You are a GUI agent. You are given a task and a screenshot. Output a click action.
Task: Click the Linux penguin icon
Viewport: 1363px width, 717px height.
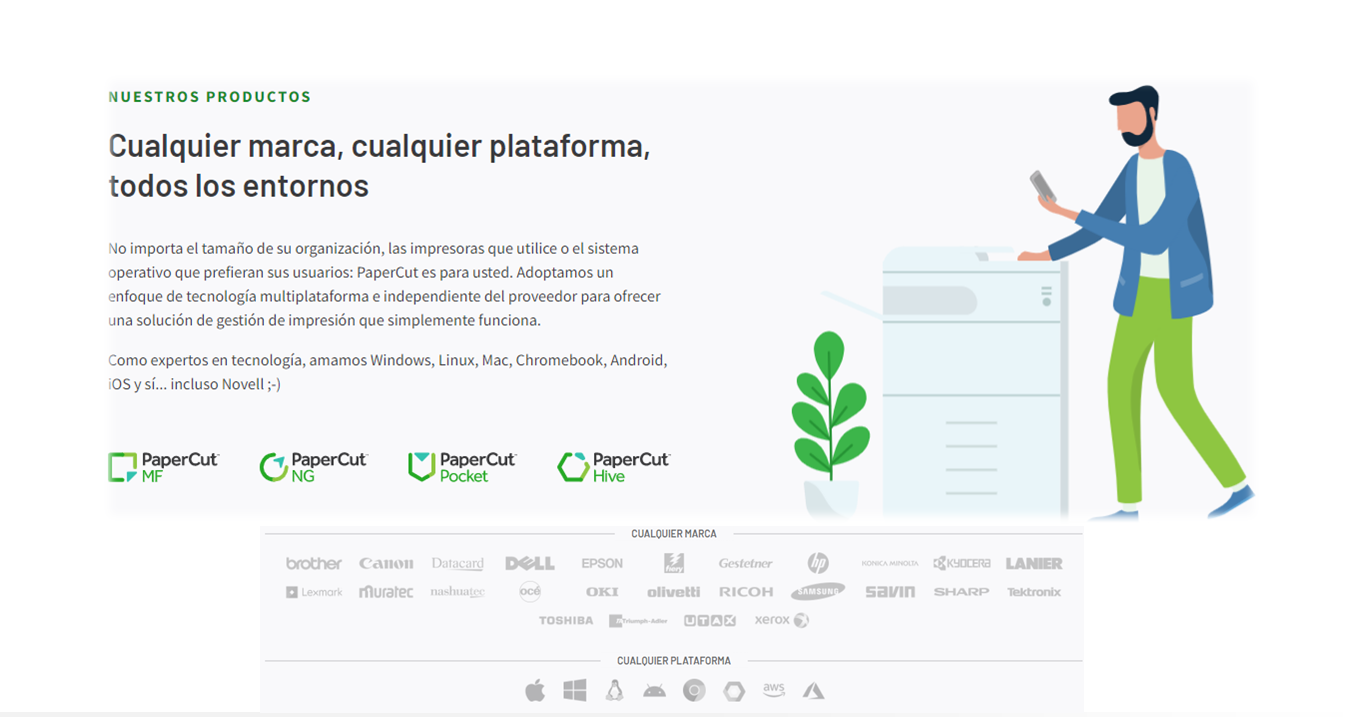click(614, 690)
